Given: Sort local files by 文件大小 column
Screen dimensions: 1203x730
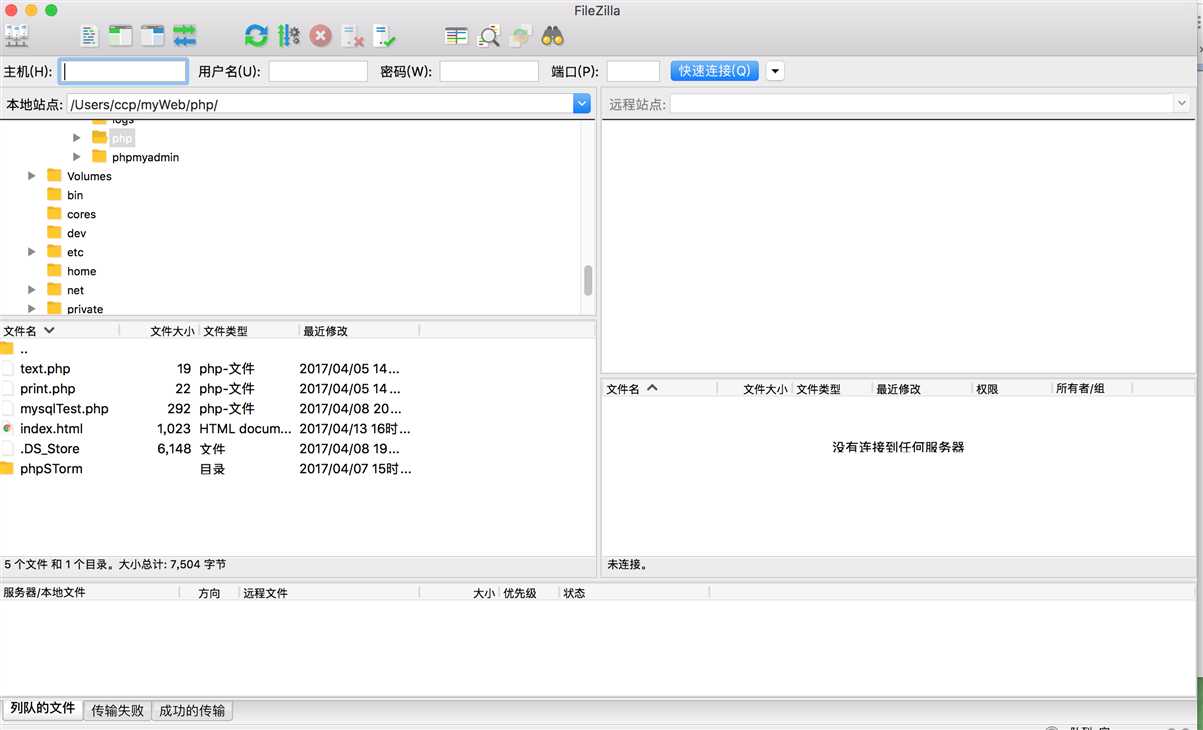Looking at the screenshot, I should (x=159, y=331).
